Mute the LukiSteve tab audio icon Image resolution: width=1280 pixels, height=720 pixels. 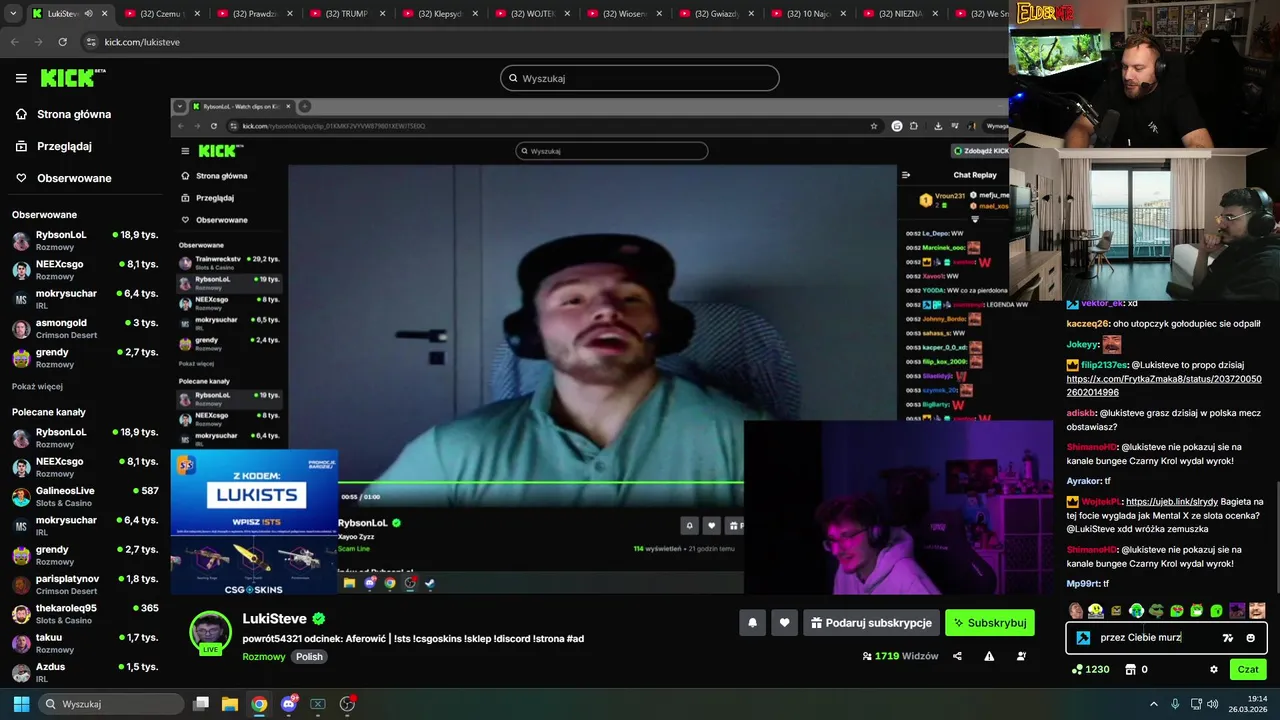88,14
